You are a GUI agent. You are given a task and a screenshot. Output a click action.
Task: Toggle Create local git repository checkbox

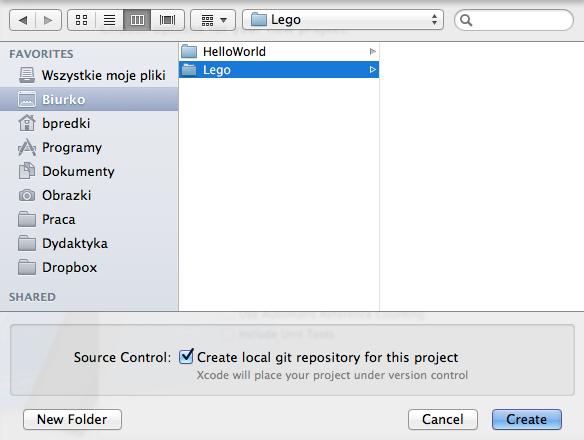tap(186, 357)
